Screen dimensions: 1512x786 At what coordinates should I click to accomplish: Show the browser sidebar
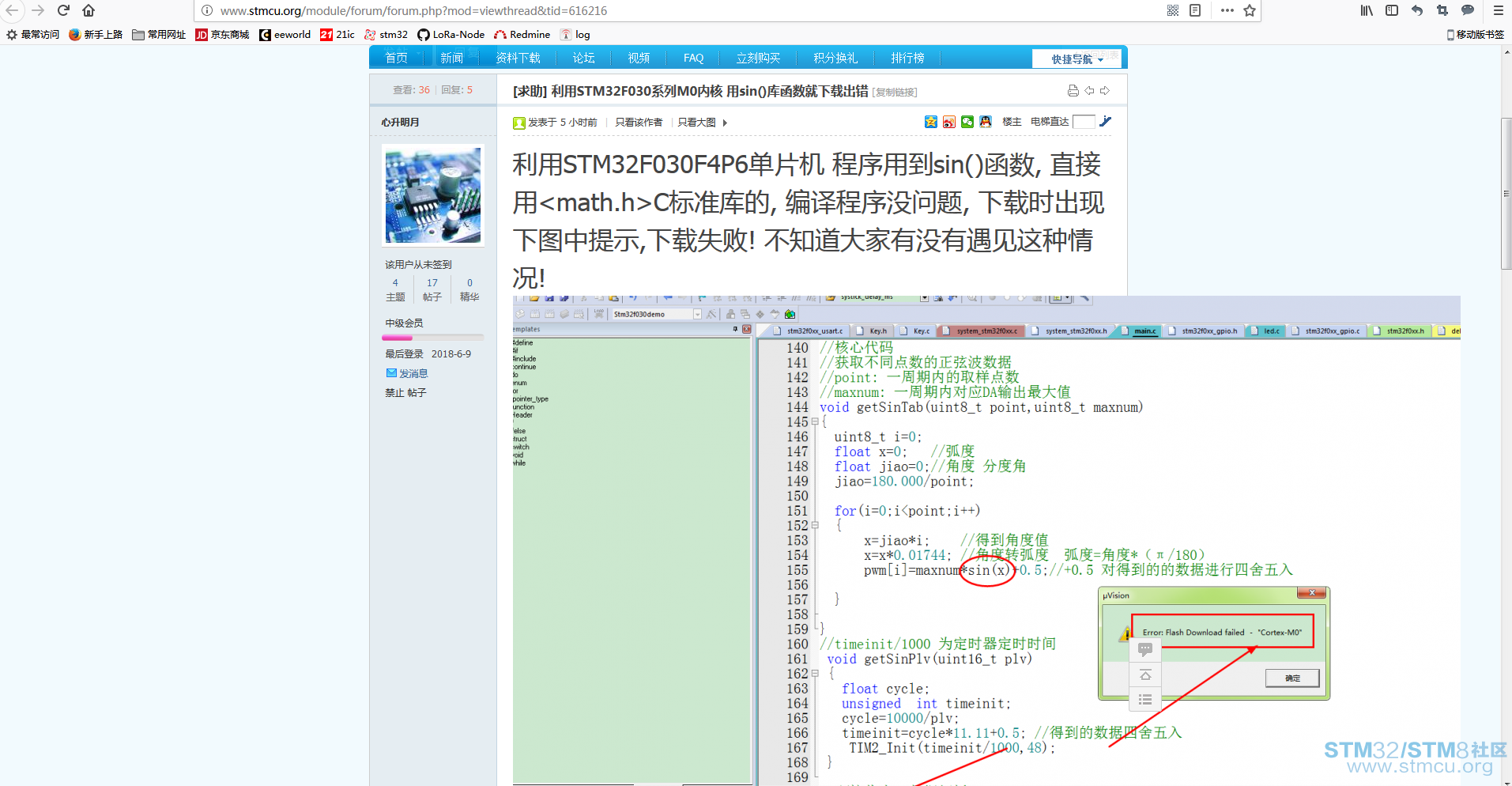tap(1392, 10)
